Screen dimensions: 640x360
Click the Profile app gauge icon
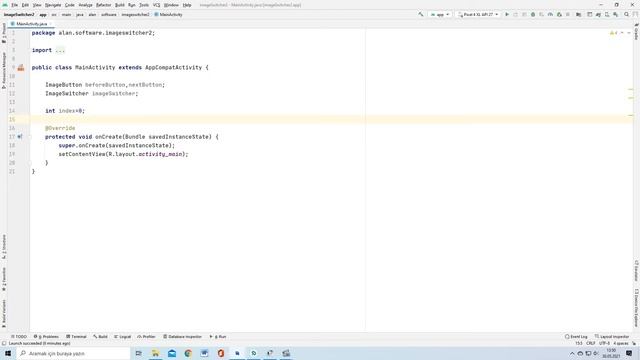[550, 15]
